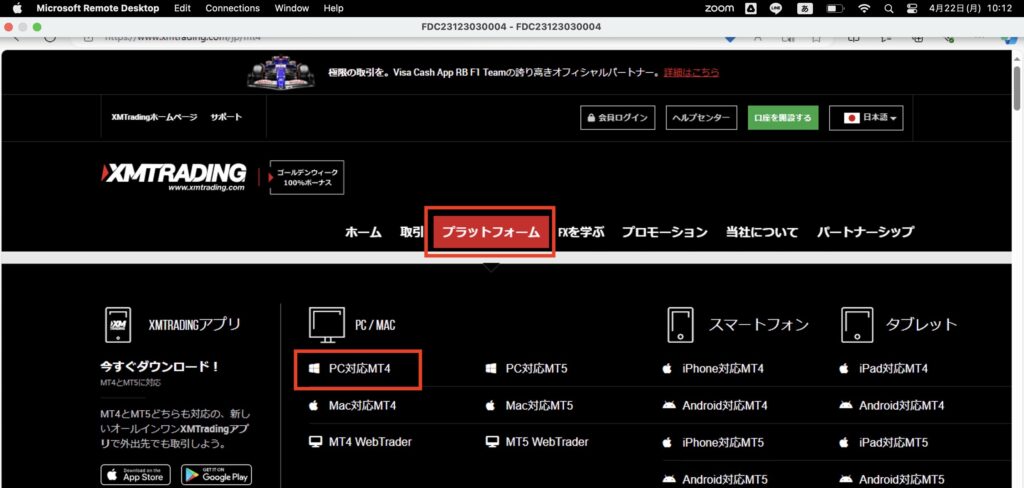The image size is (1024, 488).
Task: Click the Mac対応MT5 link
Action: click(x=539, y=406)
